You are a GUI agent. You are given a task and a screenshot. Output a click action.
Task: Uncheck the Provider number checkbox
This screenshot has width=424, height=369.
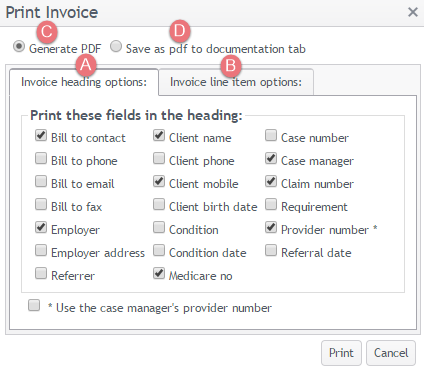click(271, 227)
